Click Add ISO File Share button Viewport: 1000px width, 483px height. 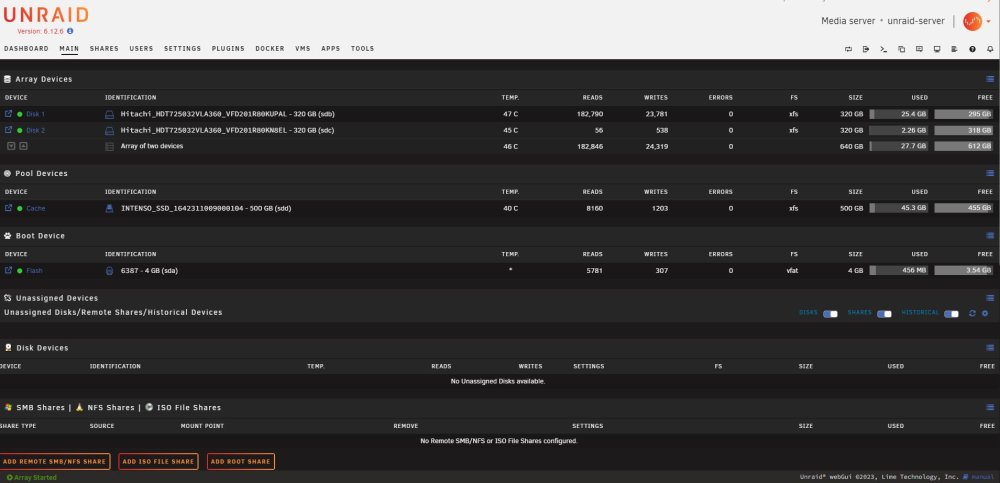(x=158, y=461)
